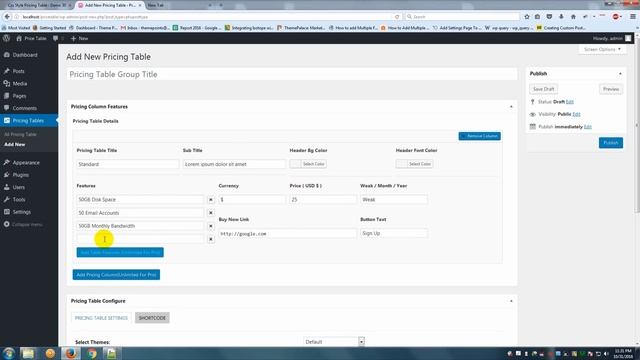Switch to the Shortcode tab

[x=152, y=318]
